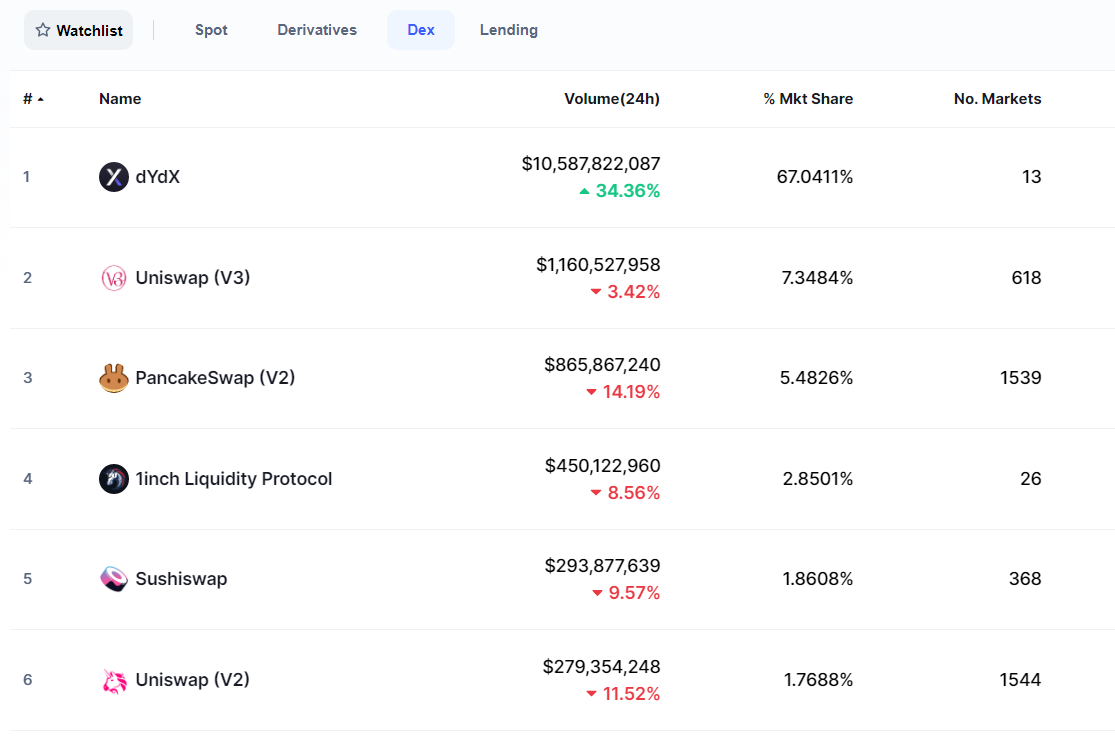Screen dimensions: 1115x740
Task: Open the dYdX exchange name link
Action: pos(158,177)
